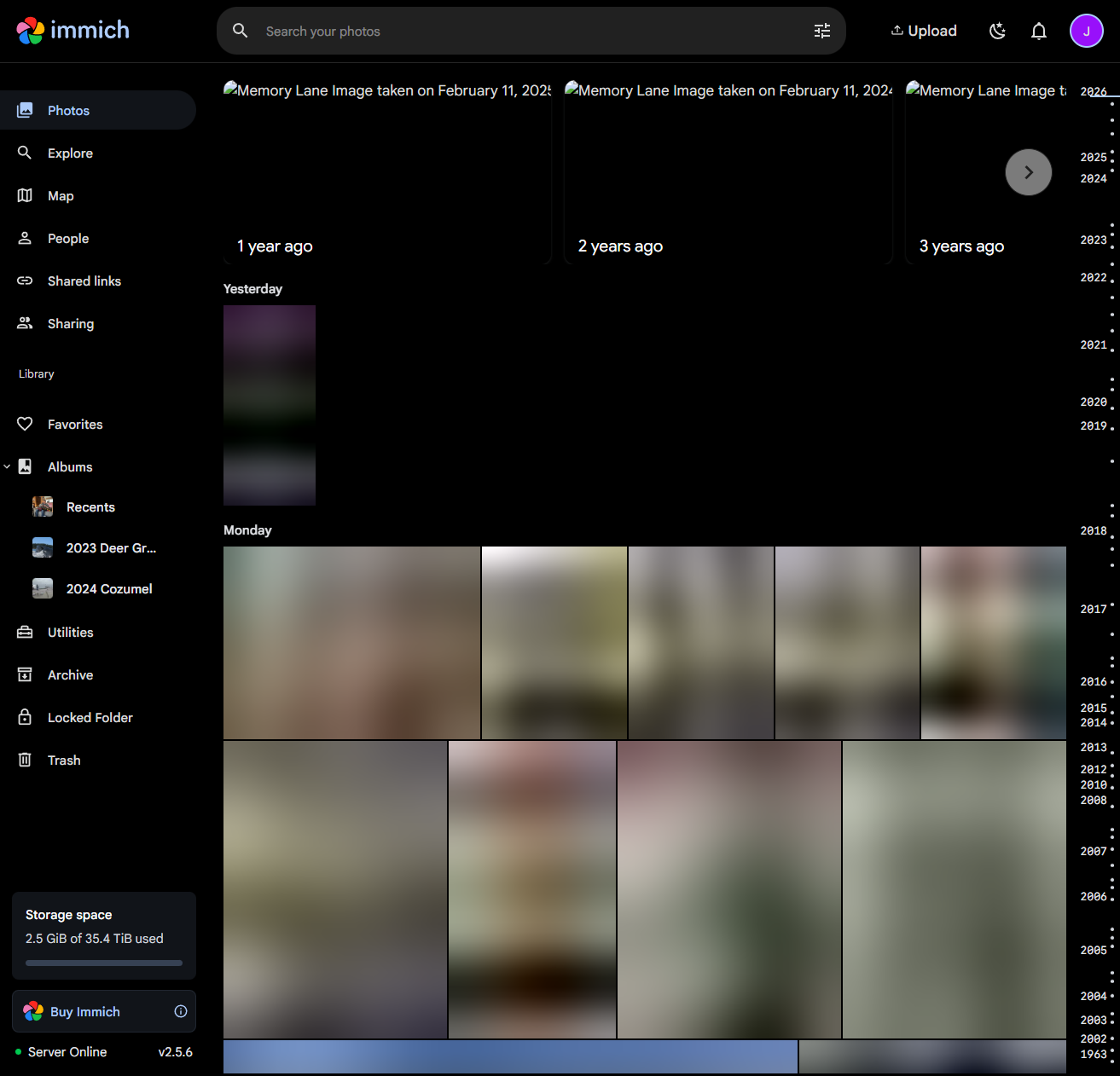Open the Trash
This screenshot has width=1120, height=1076.
tap(64, 760)
